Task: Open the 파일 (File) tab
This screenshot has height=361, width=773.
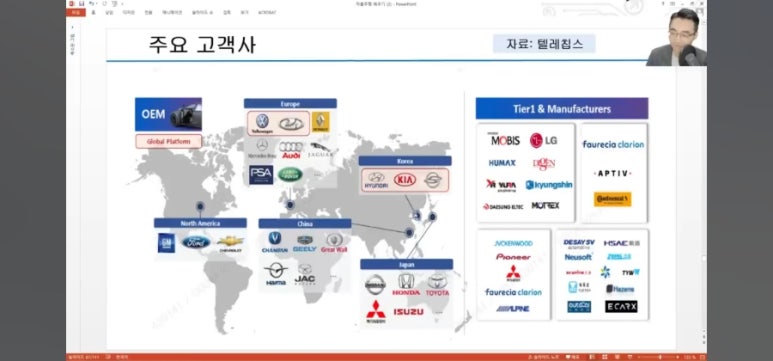Action: tap(75, 12)
